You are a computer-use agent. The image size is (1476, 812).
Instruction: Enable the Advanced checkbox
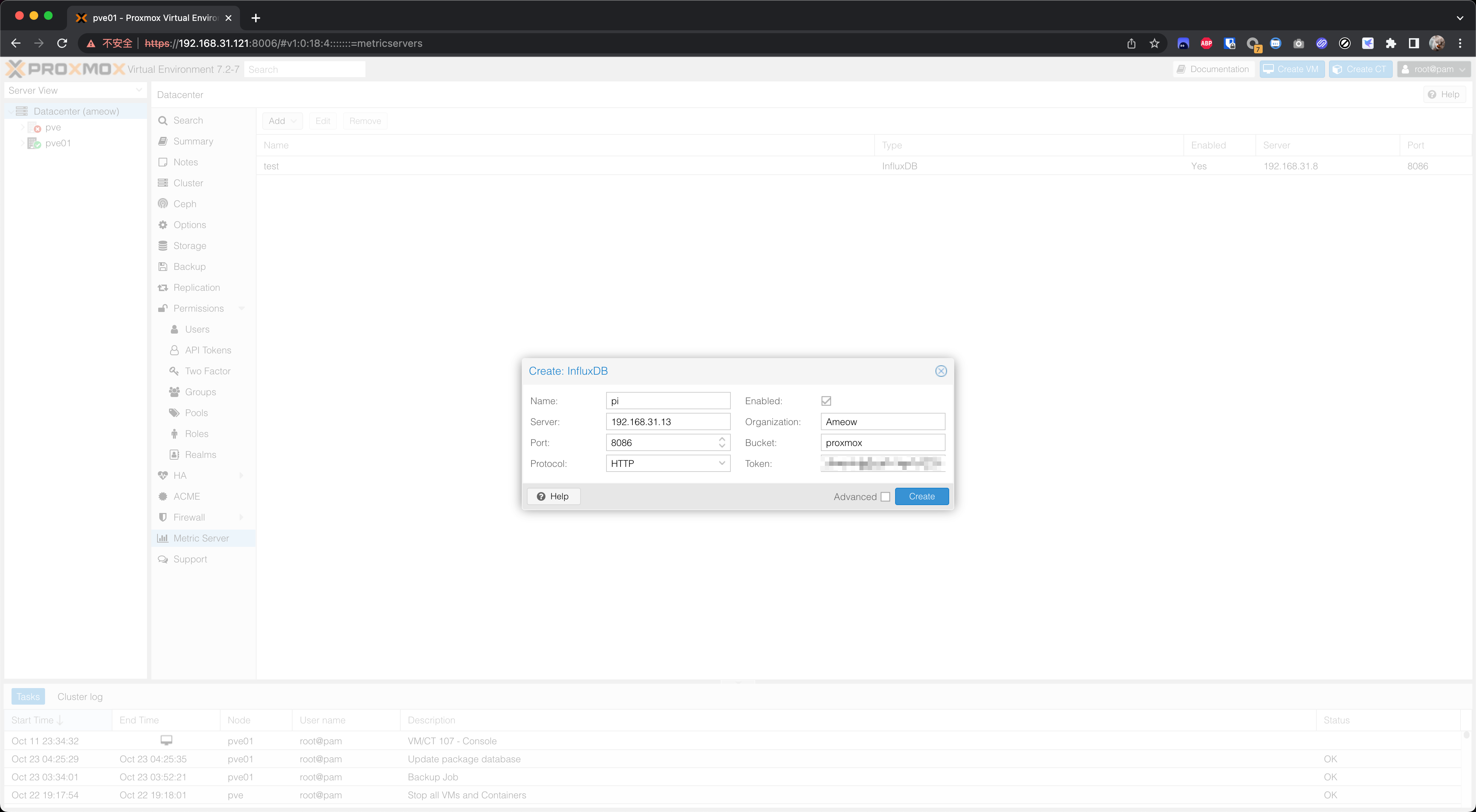click(885, 496)
